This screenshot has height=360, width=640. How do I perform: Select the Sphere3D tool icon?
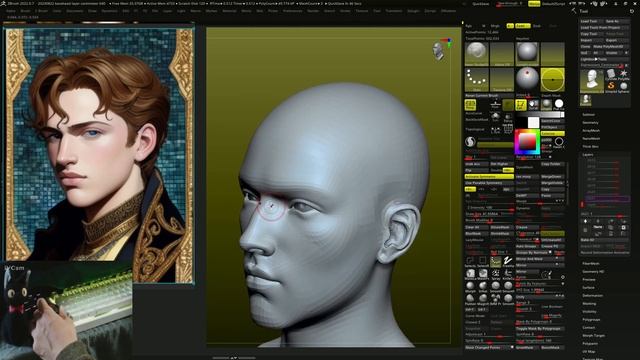(624, 86)
